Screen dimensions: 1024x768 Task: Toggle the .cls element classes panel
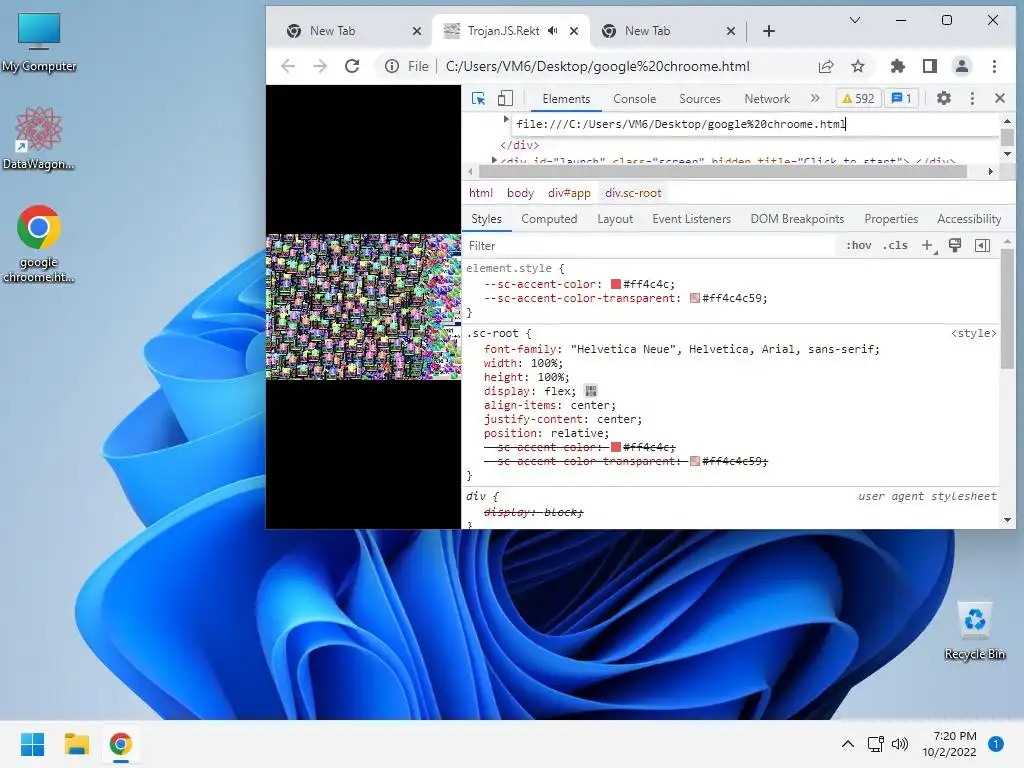coord(895,246)
